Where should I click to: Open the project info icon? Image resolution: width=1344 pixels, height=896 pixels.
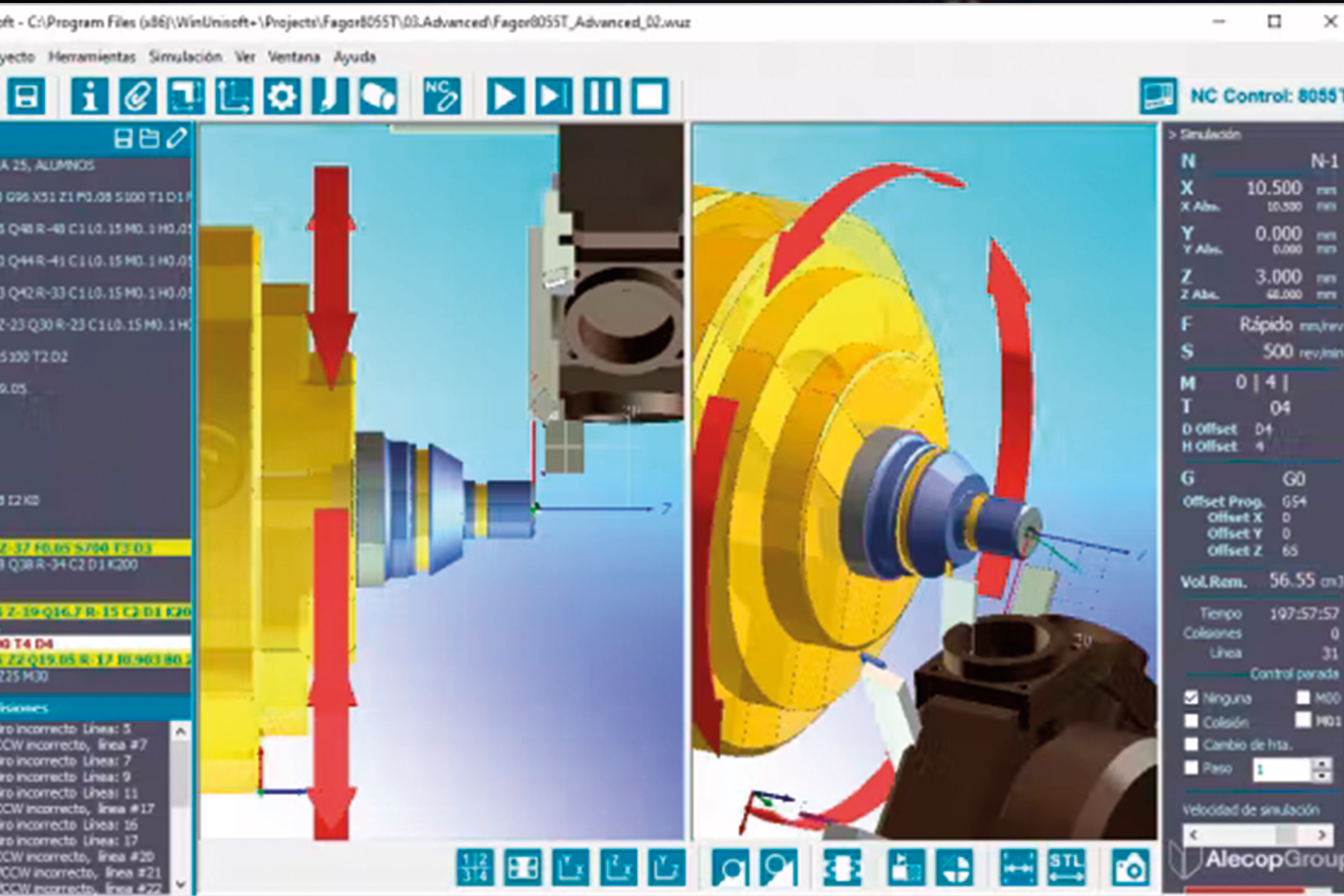point(90,96)
